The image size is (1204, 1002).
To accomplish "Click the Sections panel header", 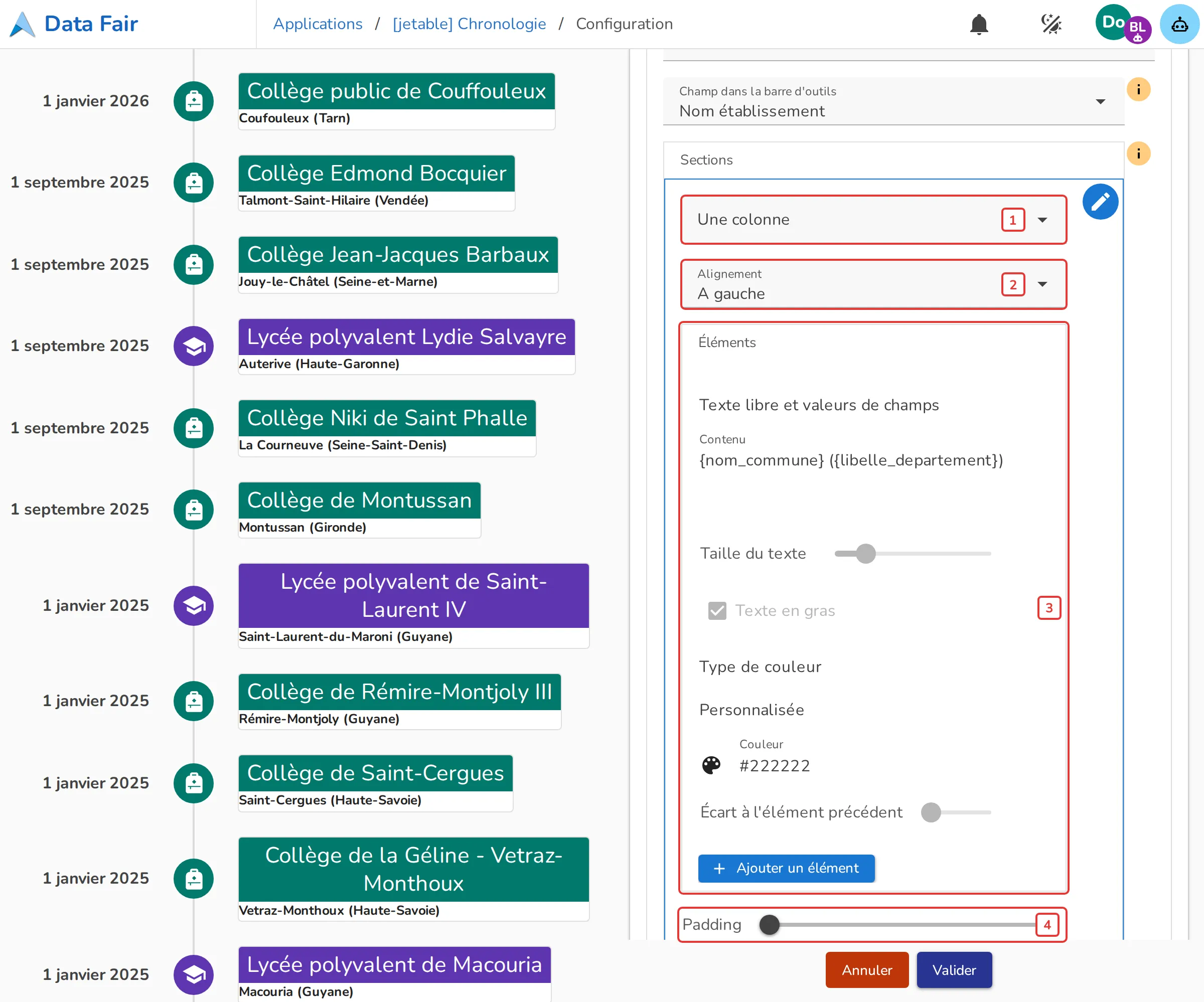I will coord(893,160).
